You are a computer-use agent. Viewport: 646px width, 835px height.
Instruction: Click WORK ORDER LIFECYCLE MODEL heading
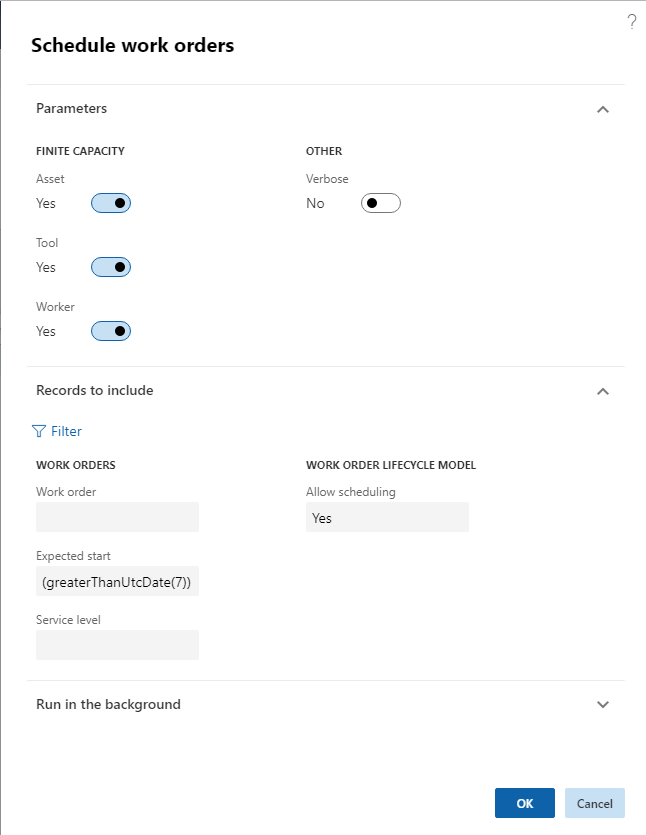391,465
